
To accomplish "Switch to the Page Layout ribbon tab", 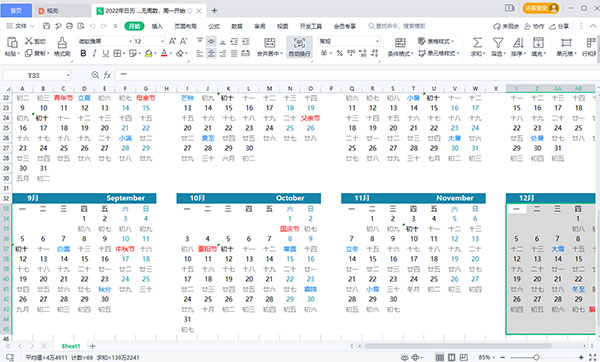I will (x=185, y=26).
